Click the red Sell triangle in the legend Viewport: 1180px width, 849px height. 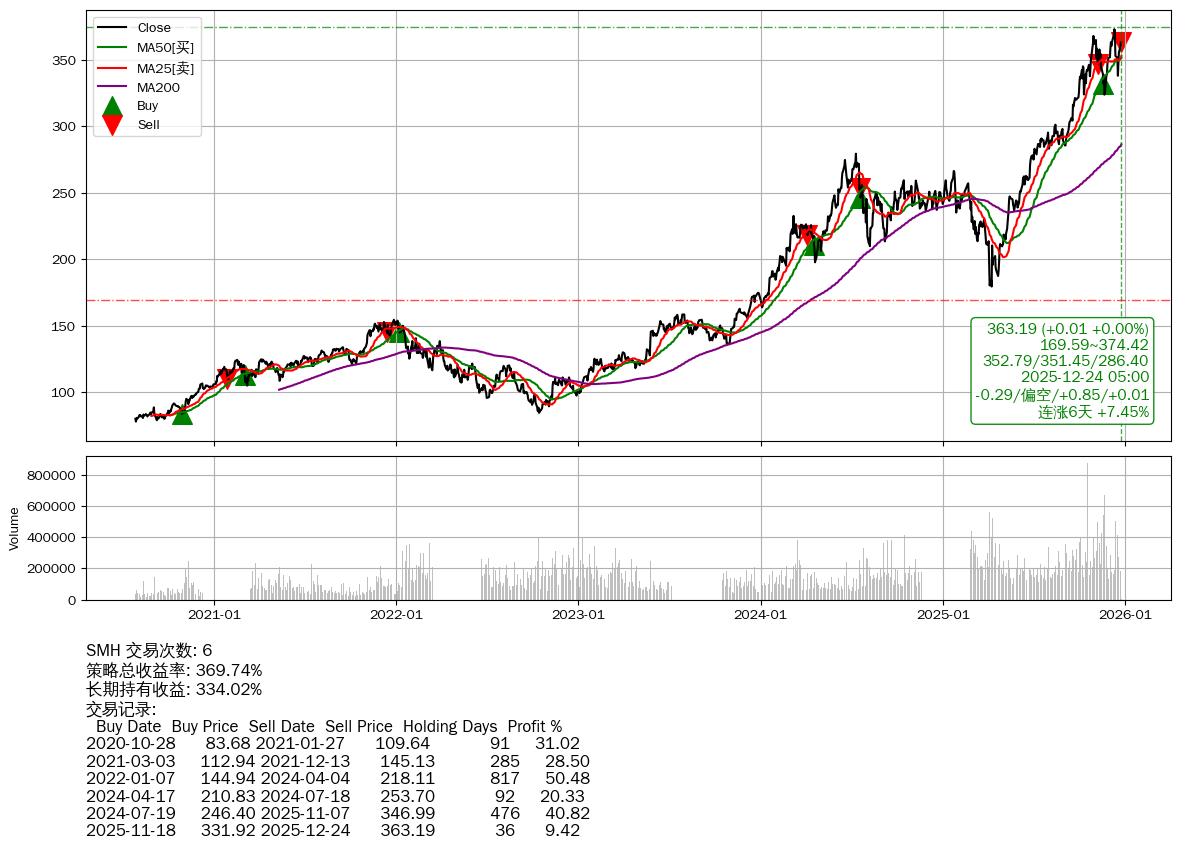(x=113, y=125)
